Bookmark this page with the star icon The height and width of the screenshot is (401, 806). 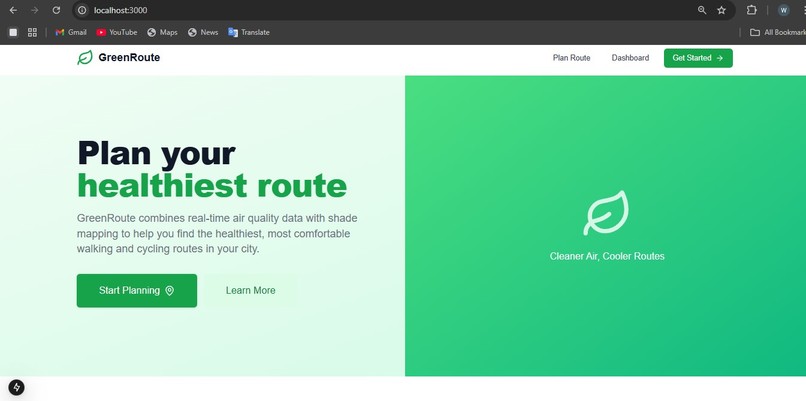(721, 10)
